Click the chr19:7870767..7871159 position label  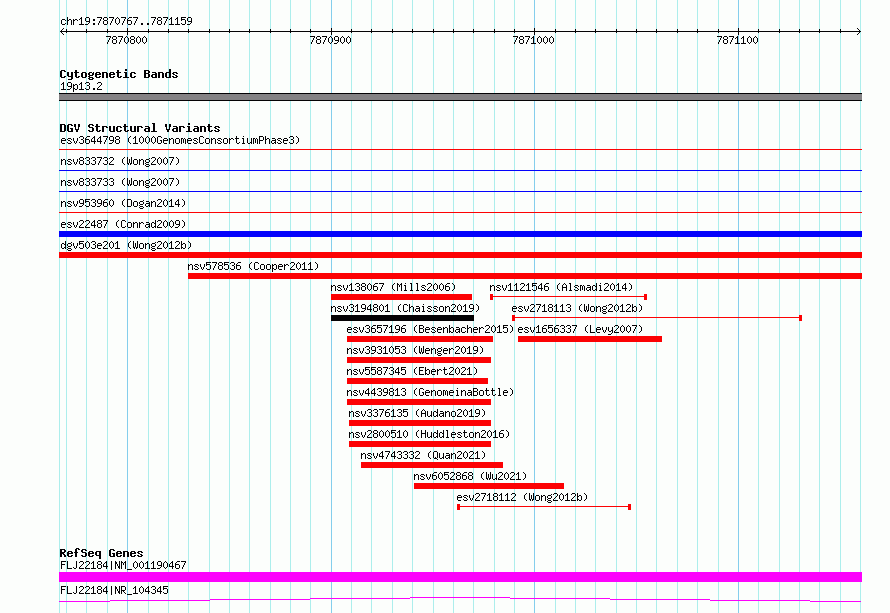(126, 21)
